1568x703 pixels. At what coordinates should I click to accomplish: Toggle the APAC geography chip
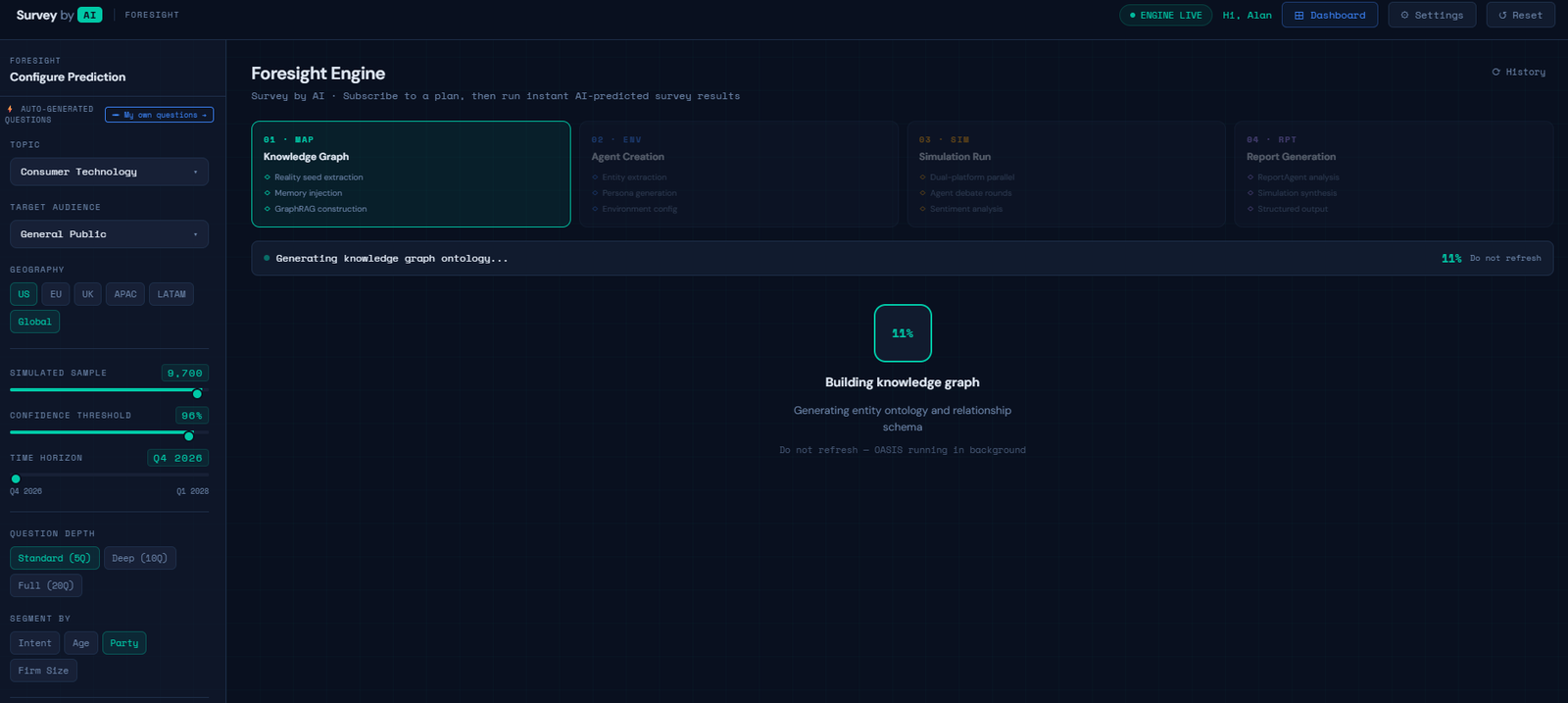pos(125,294)
